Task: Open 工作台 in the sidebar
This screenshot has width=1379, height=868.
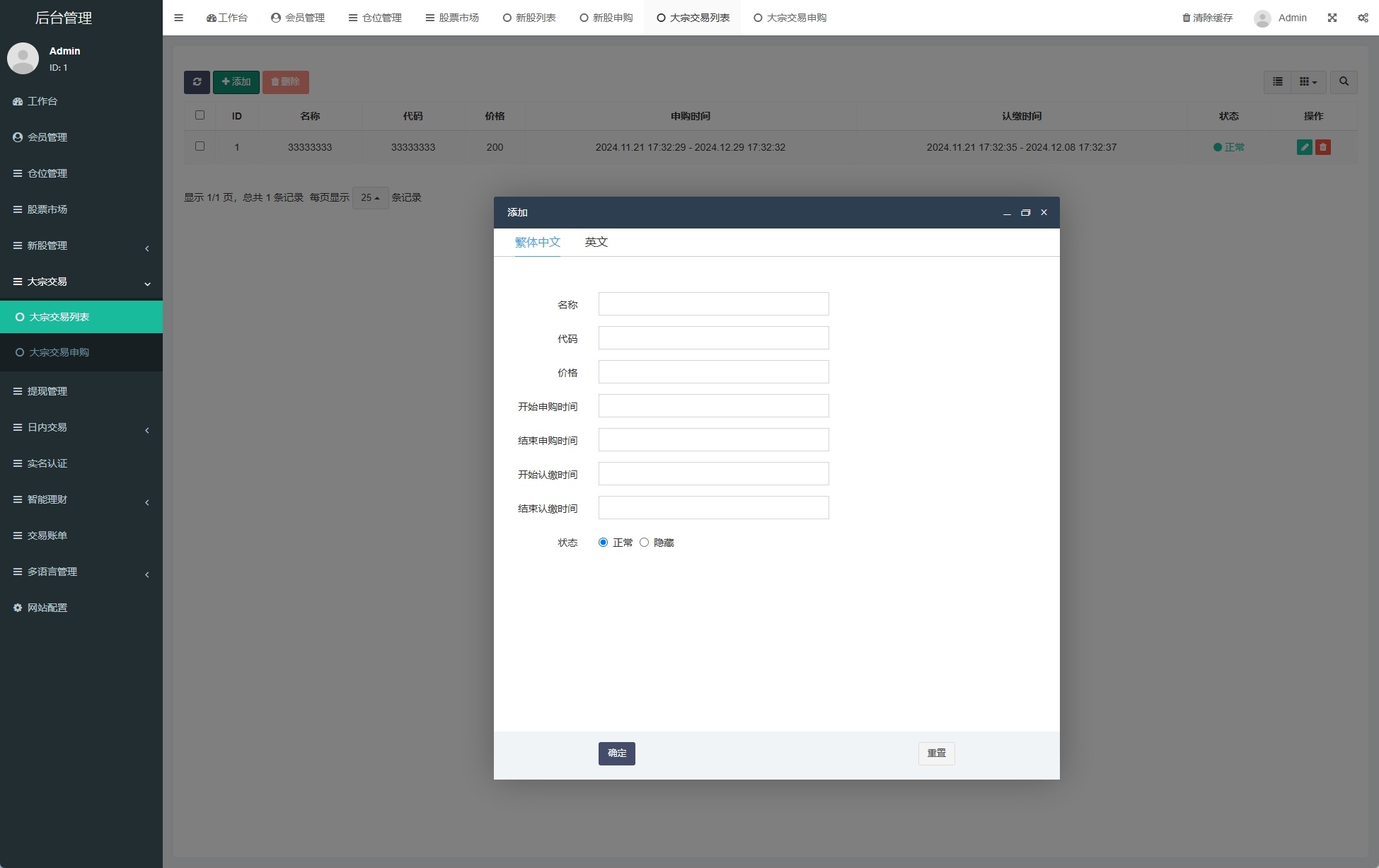Action: click(81, 101)
